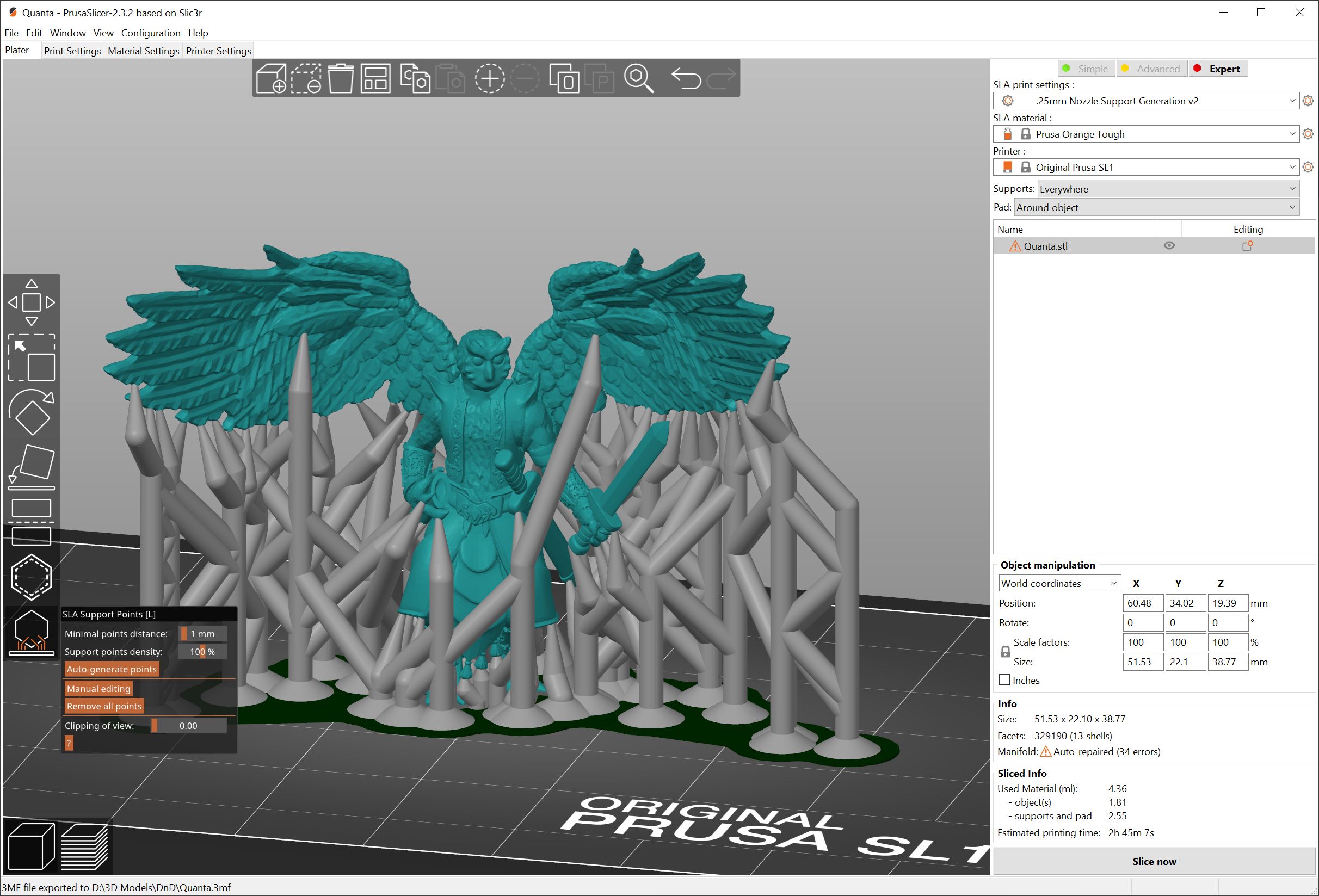Toggle the scale factors lock
Screen dimensions: 1319x896
coord(1005,652)
